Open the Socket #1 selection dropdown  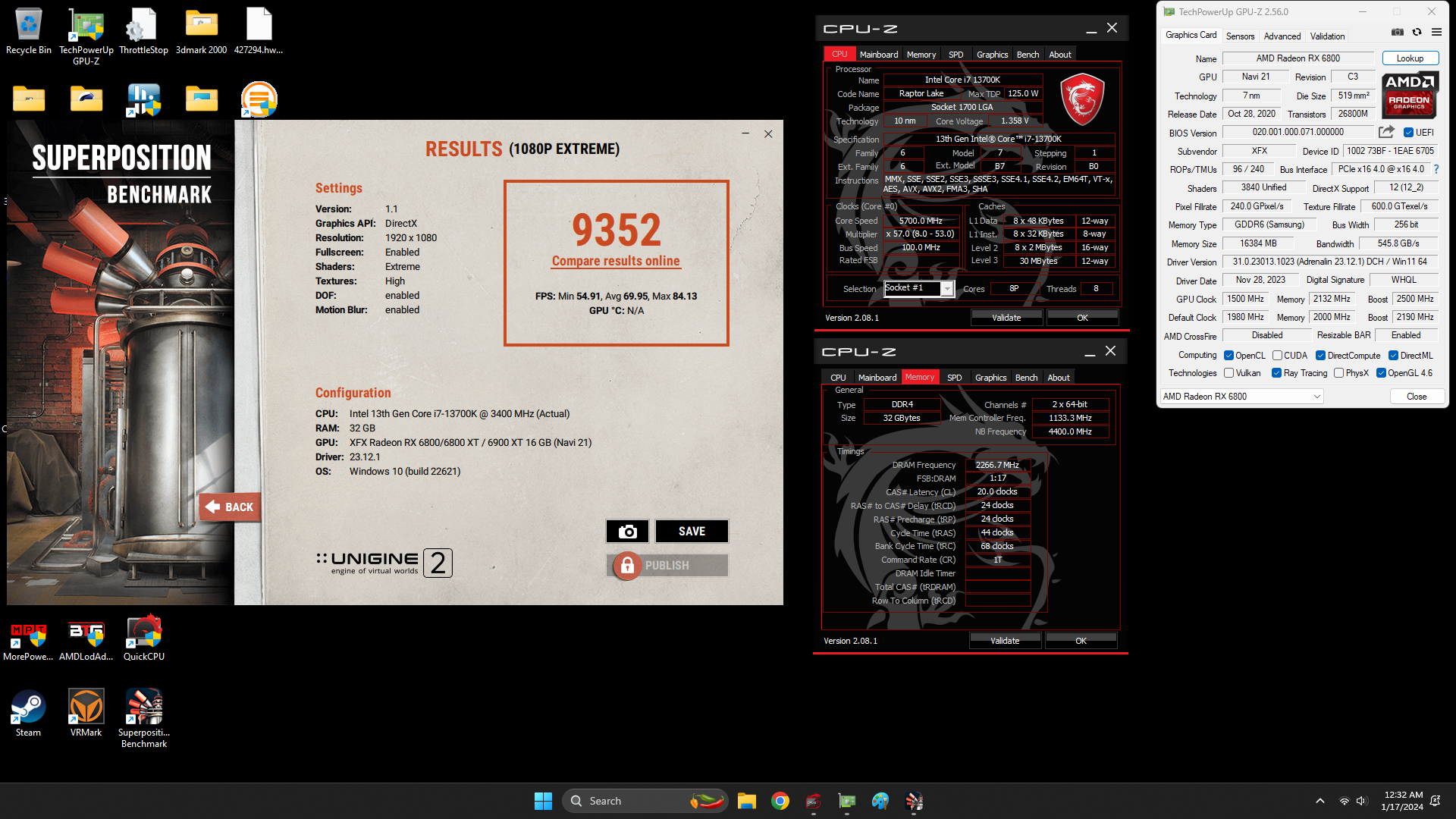[x=919, y=288]
